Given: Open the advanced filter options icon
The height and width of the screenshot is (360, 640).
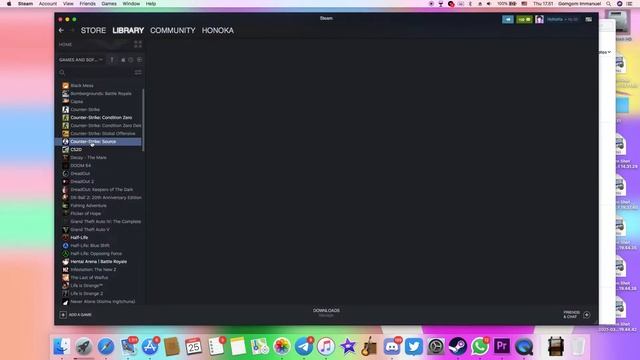Looking at the screenshot, I should [x=138, y=72].
